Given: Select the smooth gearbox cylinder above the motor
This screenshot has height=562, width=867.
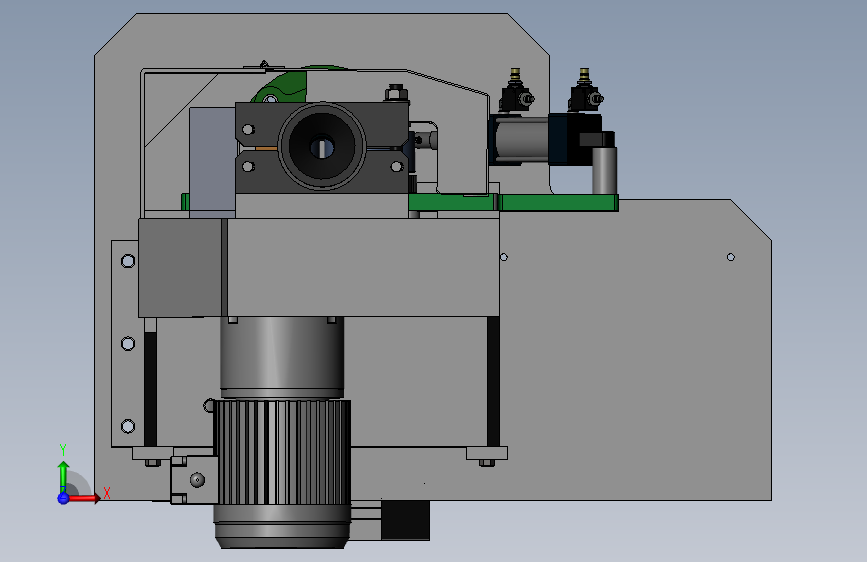Looking at the screenshot, I should coord(282,357).
